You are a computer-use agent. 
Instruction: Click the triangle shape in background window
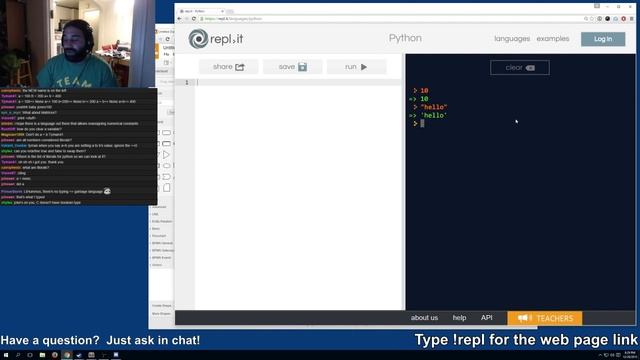click(166, 155)
